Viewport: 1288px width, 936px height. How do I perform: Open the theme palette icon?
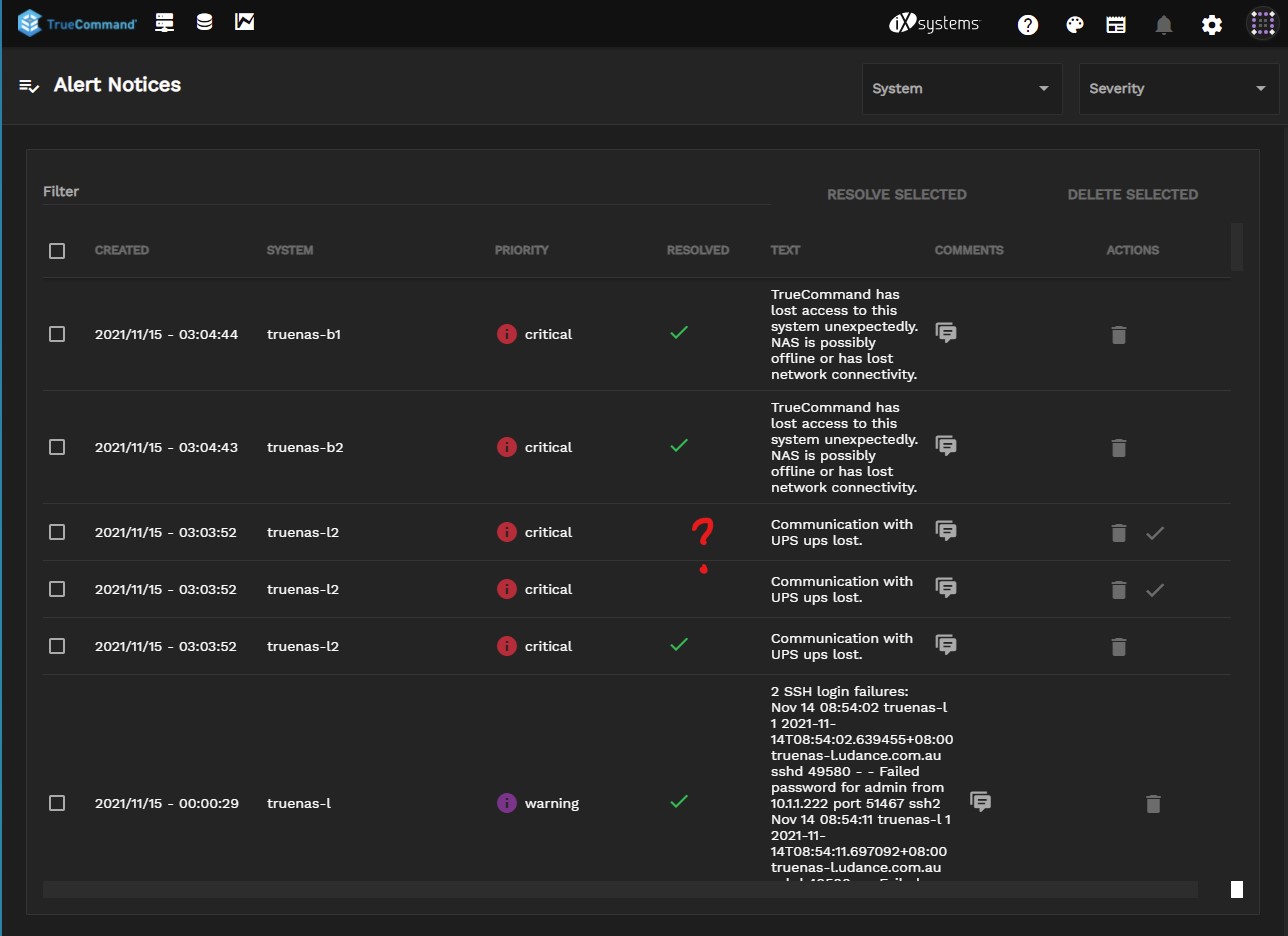[1075, 25]
